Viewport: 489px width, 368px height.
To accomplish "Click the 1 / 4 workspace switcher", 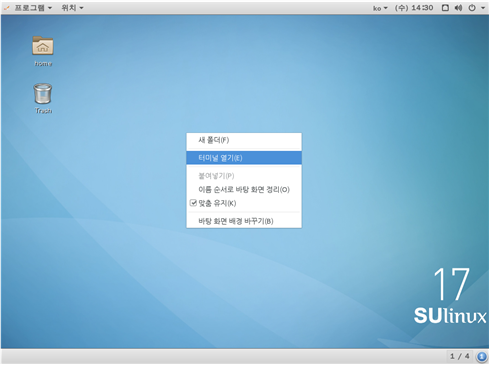I will (460, 356).
